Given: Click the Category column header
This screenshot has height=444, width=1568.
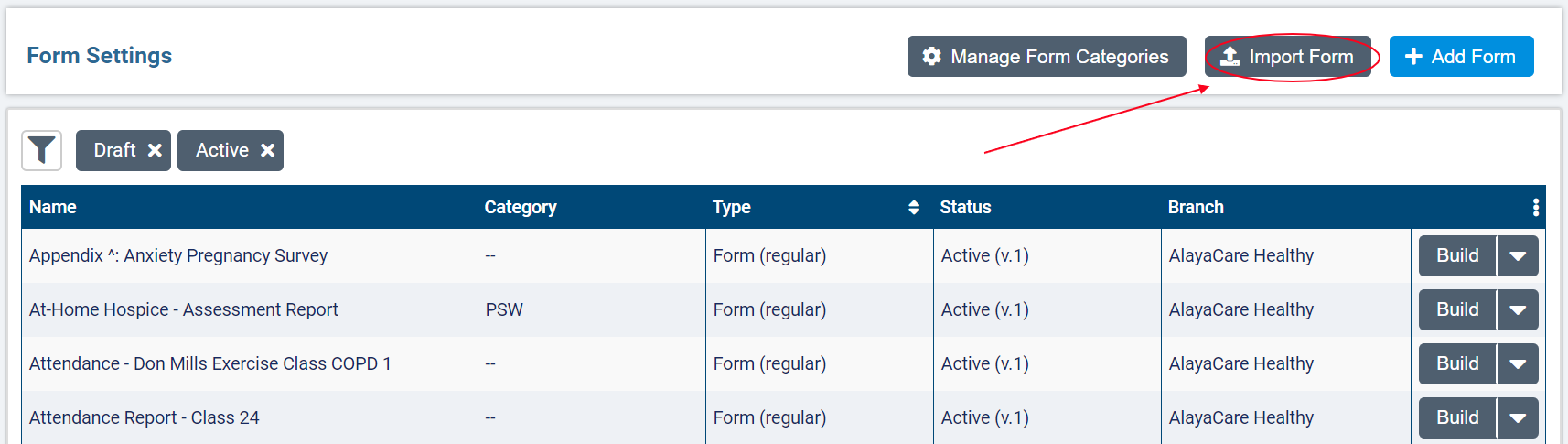Looking at the screenshot, I should coord(520,207).
